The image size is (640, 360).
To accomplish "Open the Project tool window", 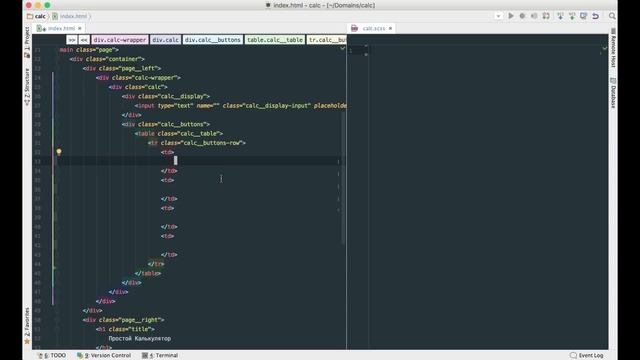I will (x=27, y=42).
